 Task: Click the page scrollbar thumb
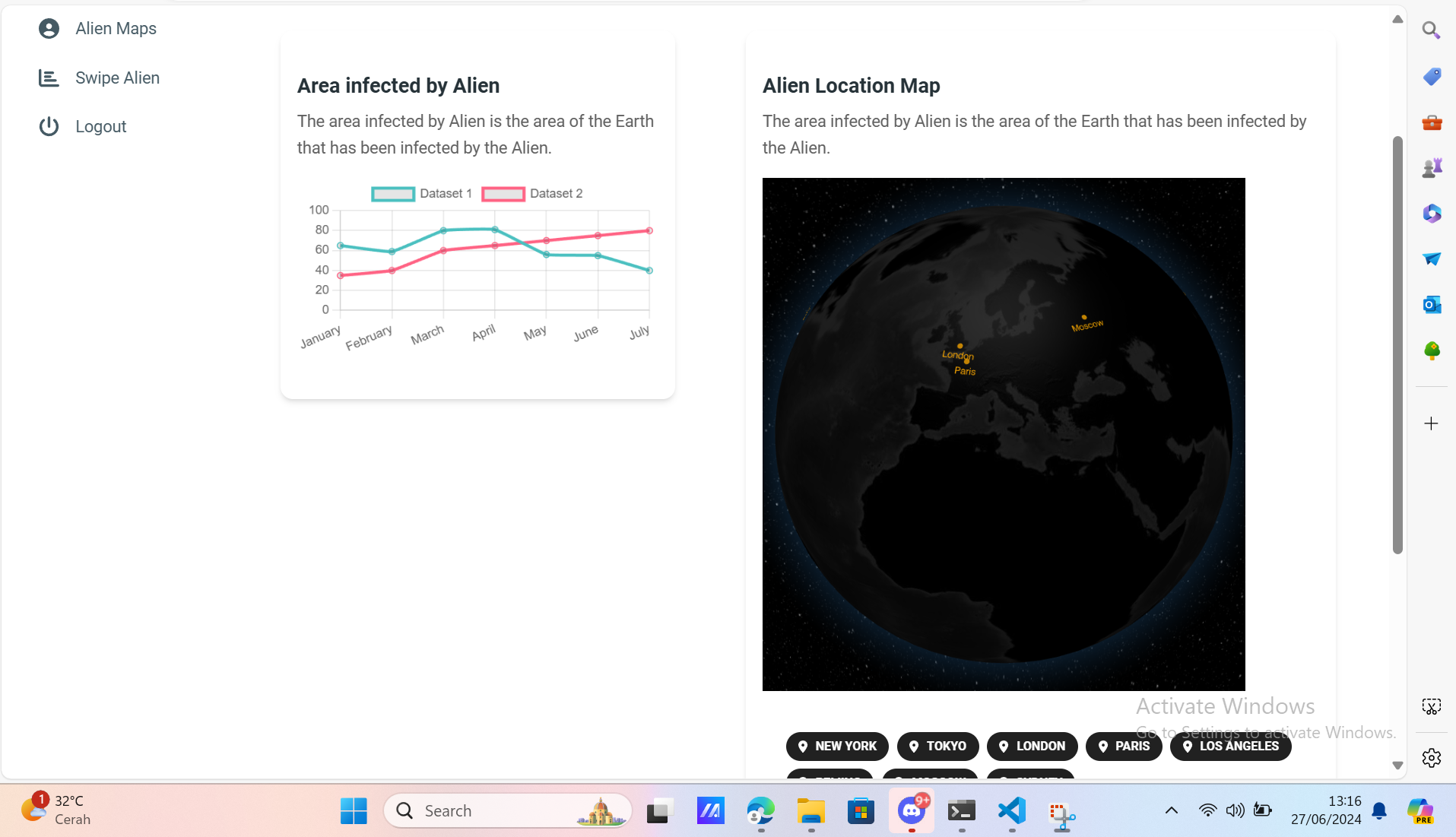pyautogui.click(x=1397, y=345)
